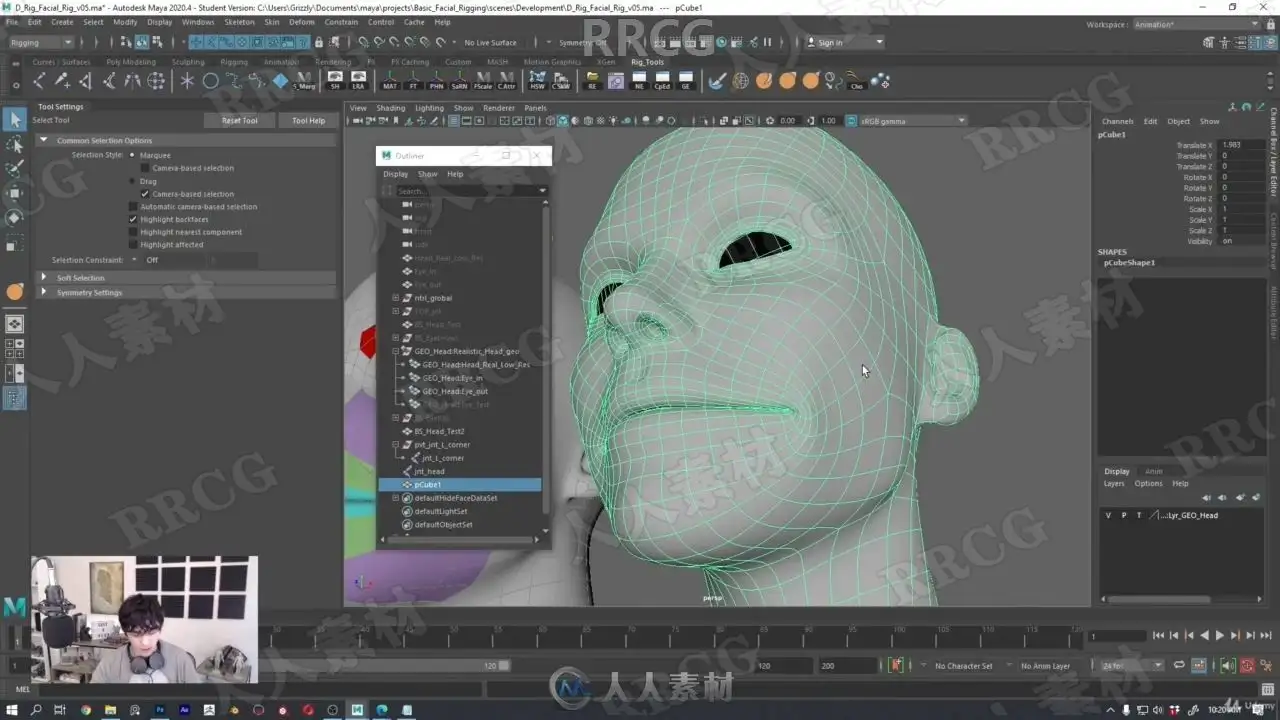The height and width of the screenshot is (720, 1280).
Task: Activate the Lasso select tool
Action: pyautogui.click(x=15, y=145)
